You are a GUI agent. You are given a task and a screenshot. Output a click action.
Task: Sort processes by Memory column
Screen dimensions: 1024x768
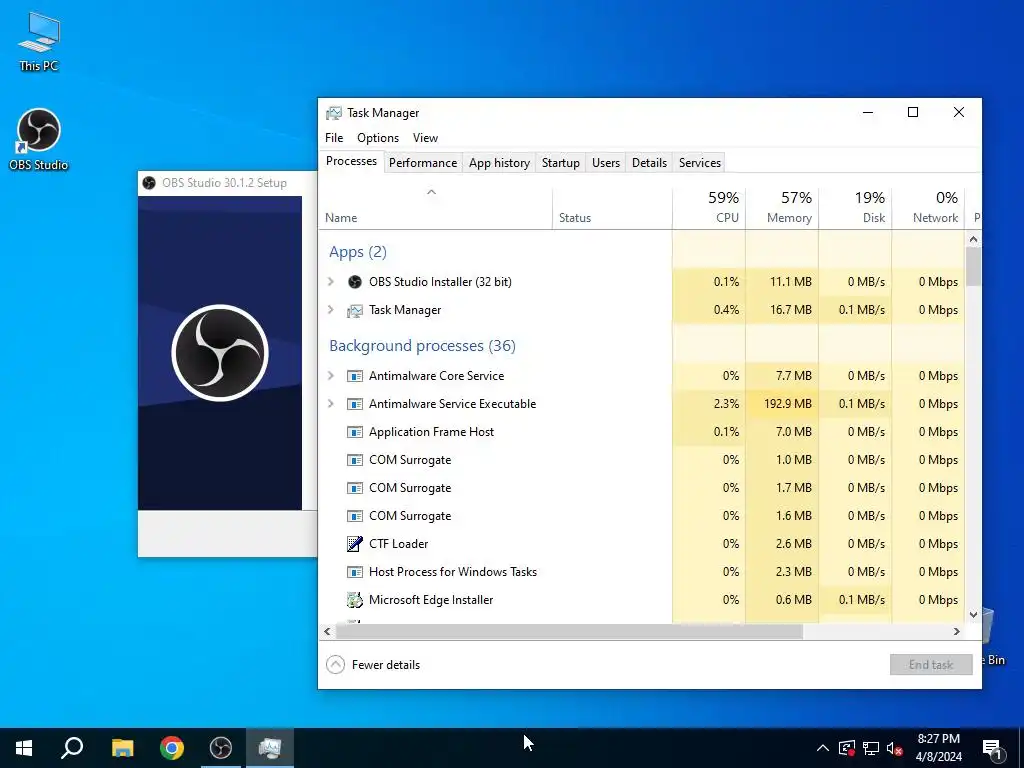point(782,208)
